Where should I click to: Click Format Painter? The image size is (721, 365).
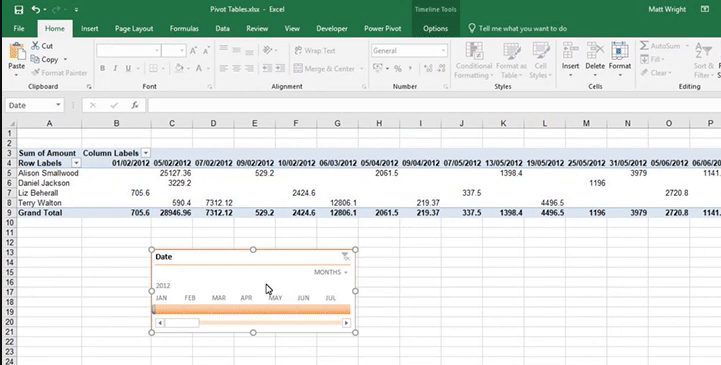[x=59, y=73]
